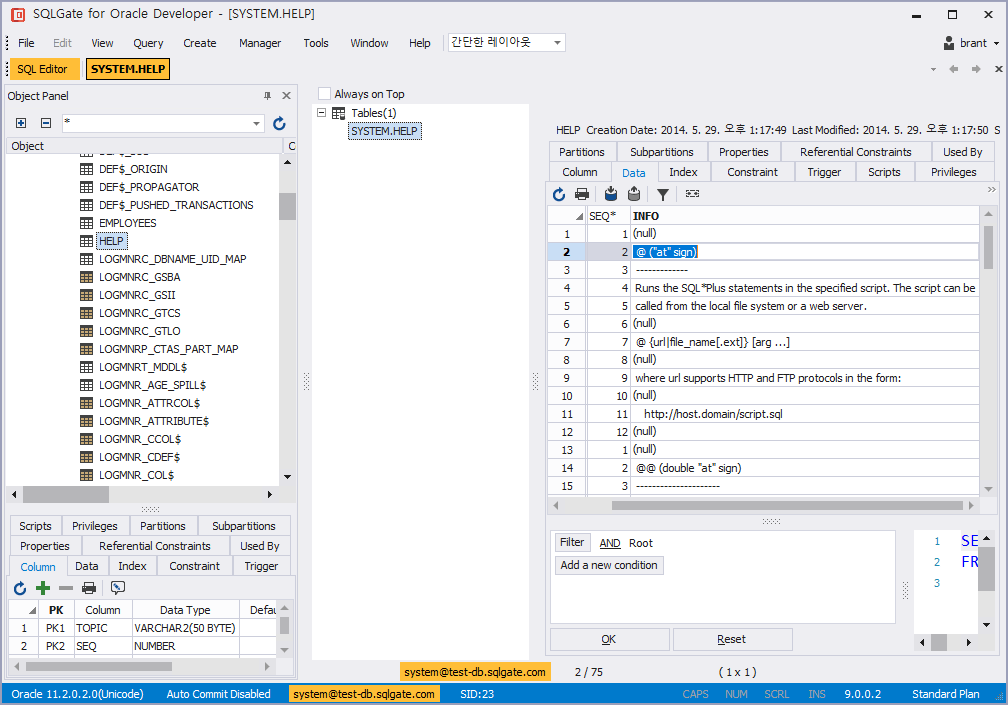
Task: Select DEF$_ORIGIN in object list
Action: click(x=133, y=169)
